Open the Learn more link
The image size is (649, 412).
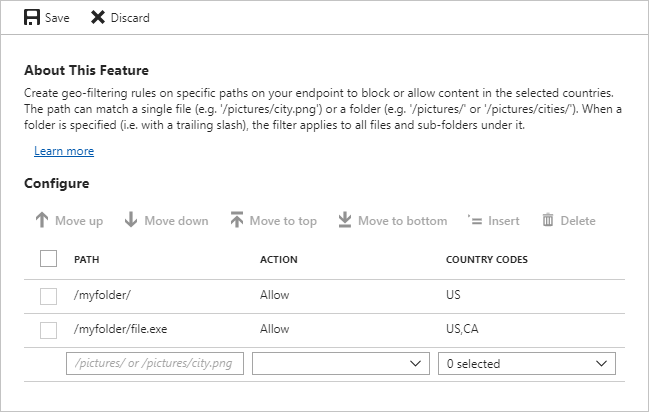coord(64,151)
